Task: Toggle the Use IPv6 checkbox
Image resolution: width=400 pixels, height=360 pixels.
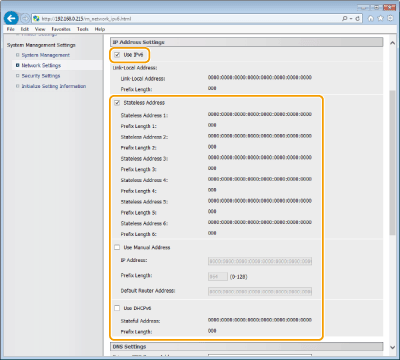Action: tap(117, 55)
